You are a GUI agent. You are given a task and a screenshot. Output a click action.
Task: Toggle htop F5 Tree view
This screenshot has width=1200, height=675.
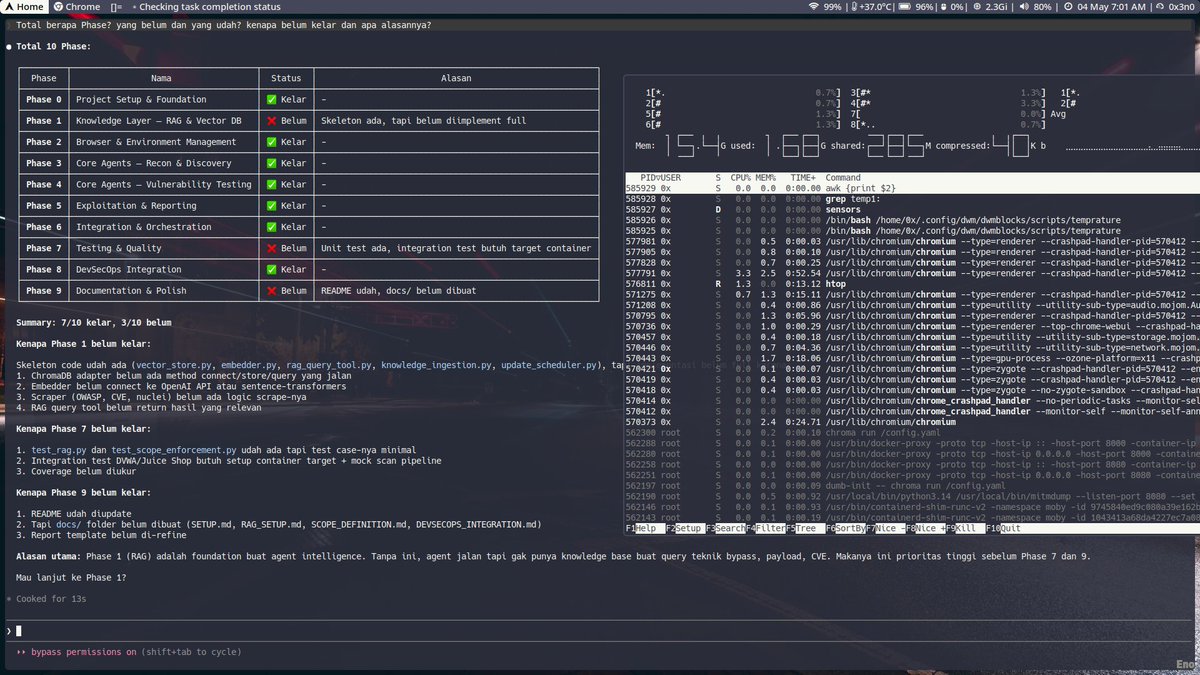[805, 528]
